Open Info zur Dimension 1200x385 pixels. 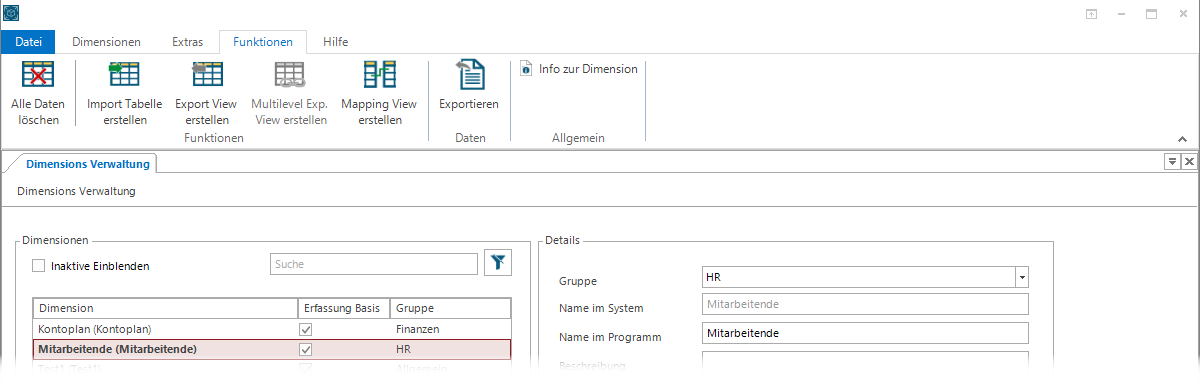(579, 69)
